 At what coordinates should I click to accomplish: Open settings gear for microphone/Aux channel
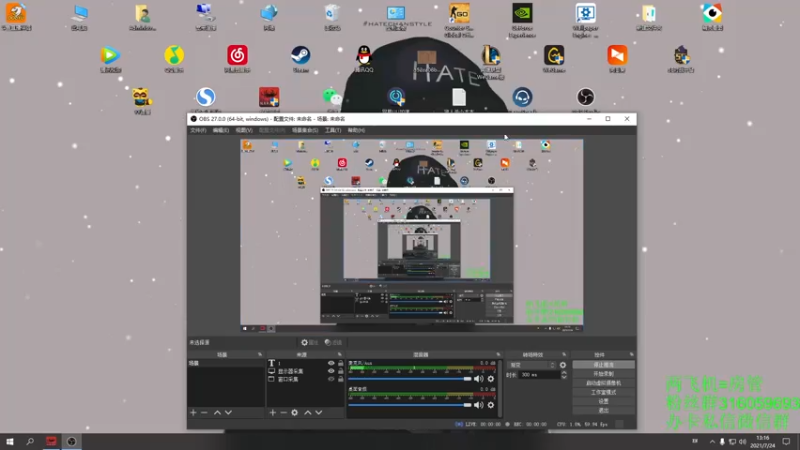491,379
